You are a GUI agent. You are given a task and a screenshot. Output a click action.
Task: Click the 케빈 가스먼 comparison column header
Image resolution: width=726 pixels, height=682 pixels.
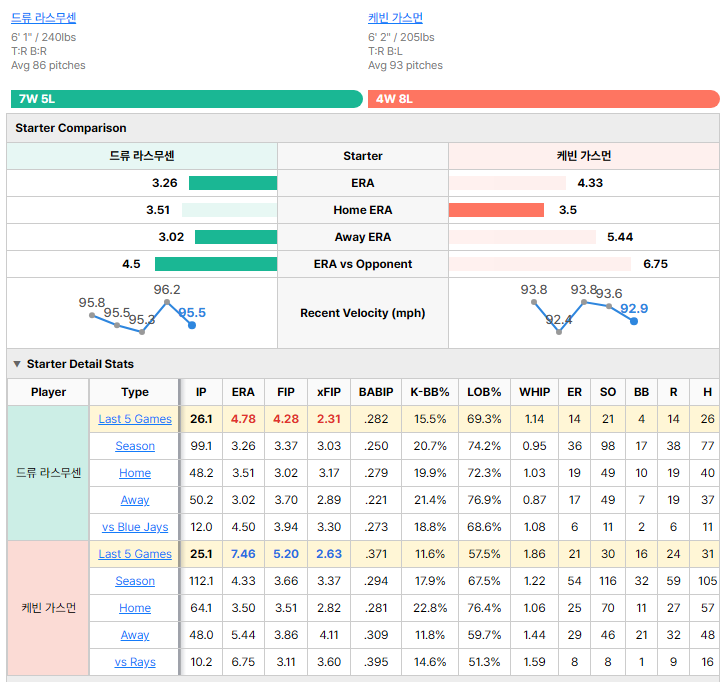coord(584,156)
